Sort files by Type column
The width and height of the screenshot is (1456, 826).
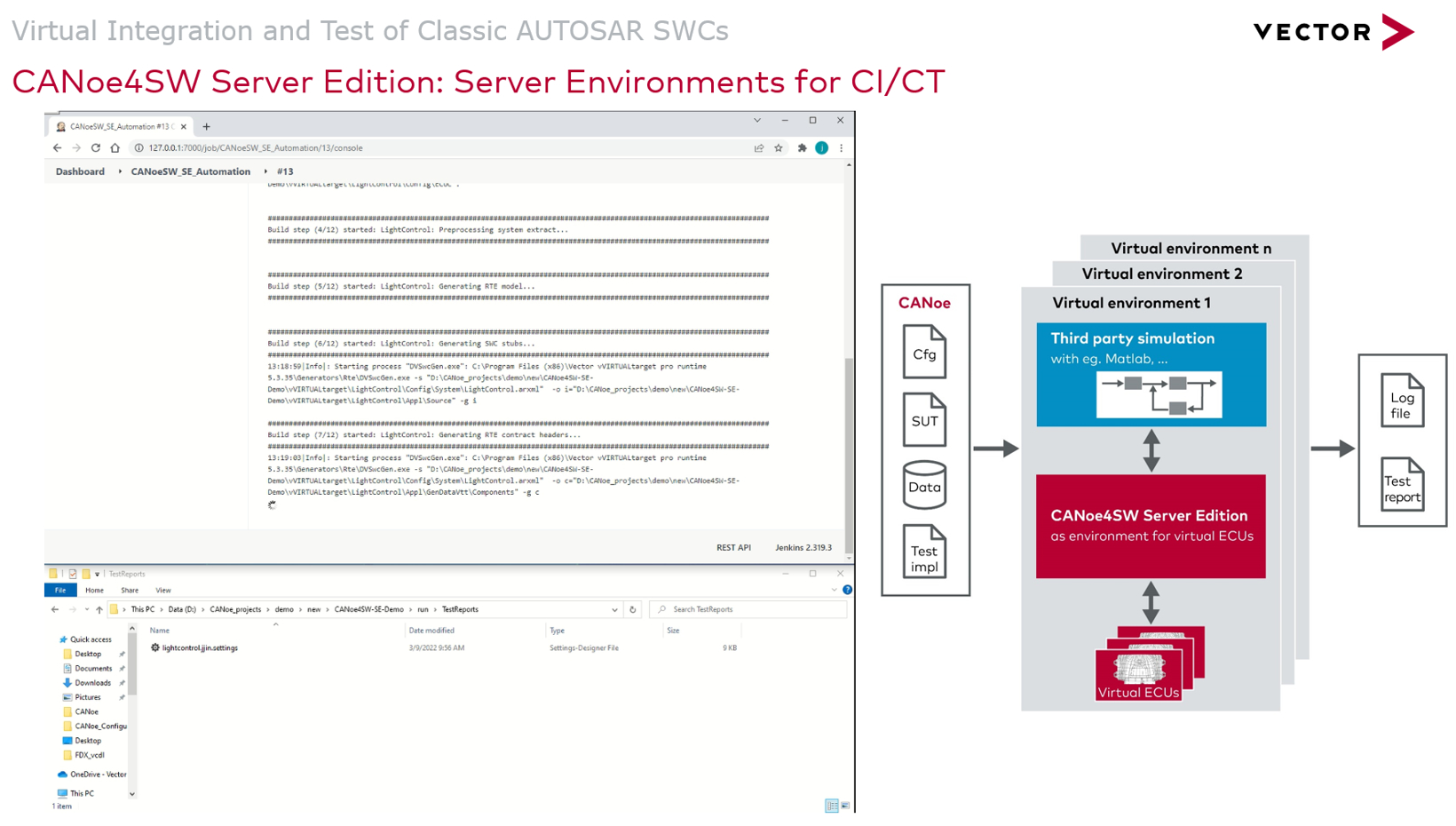(x=557, y=631)
